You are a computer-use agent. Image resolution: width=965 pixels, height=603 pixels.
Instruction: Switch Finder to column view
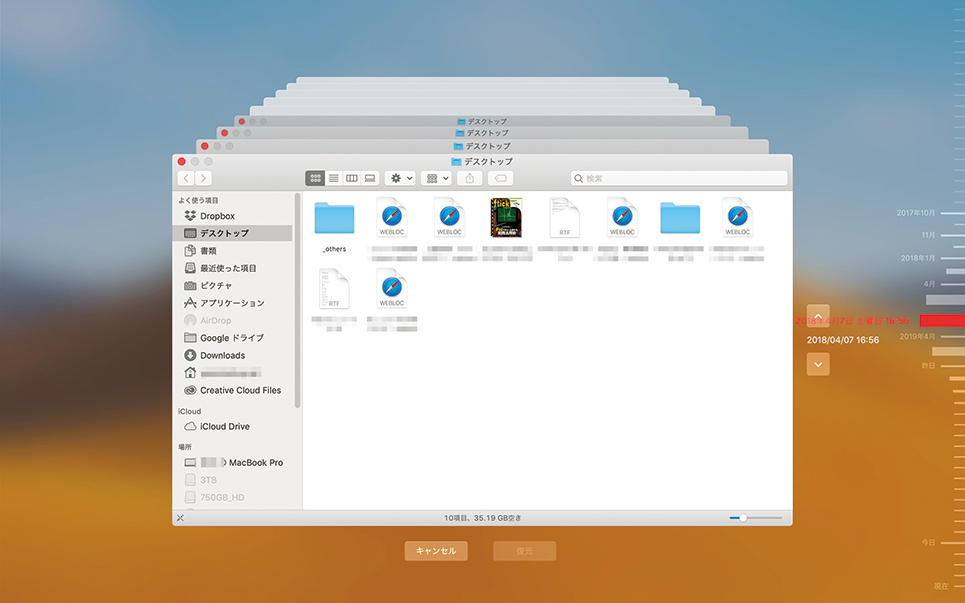[352, 178]
